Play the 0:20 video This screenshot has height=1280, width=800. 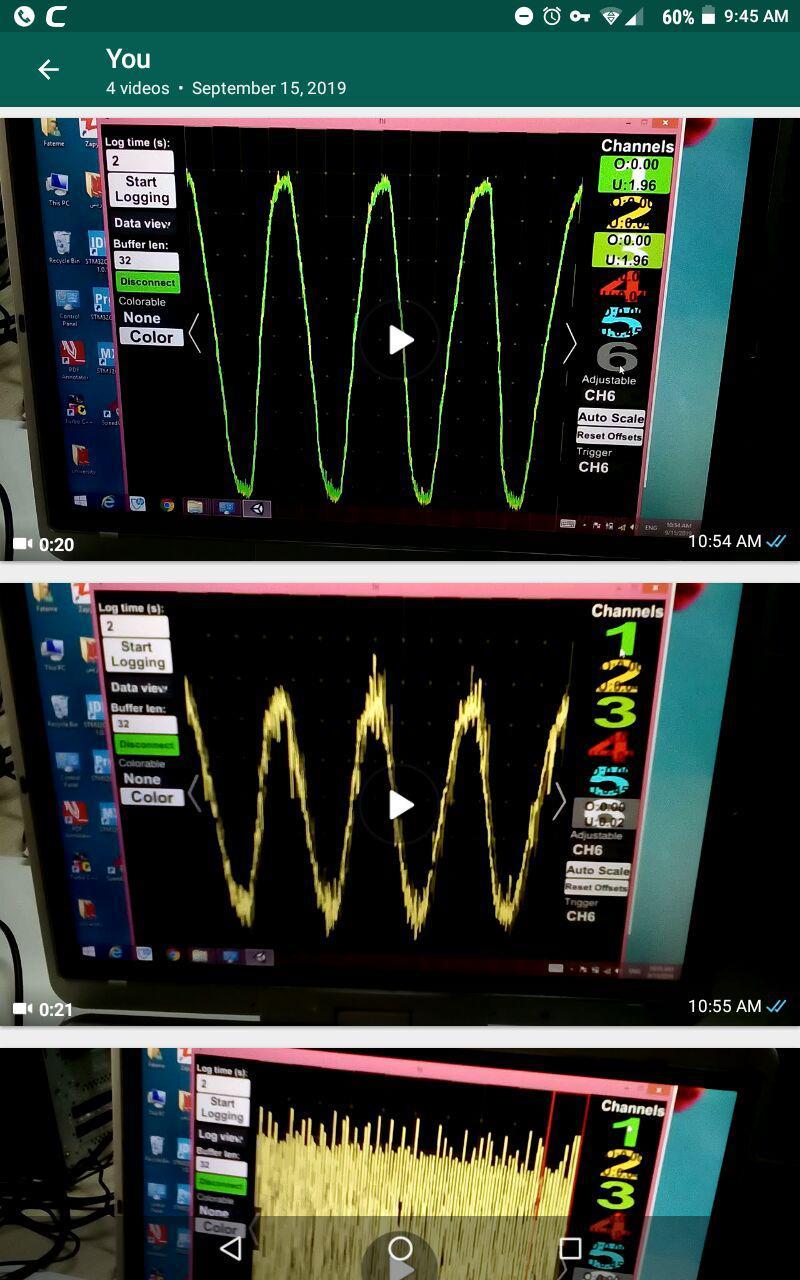(x=400, y=340)
